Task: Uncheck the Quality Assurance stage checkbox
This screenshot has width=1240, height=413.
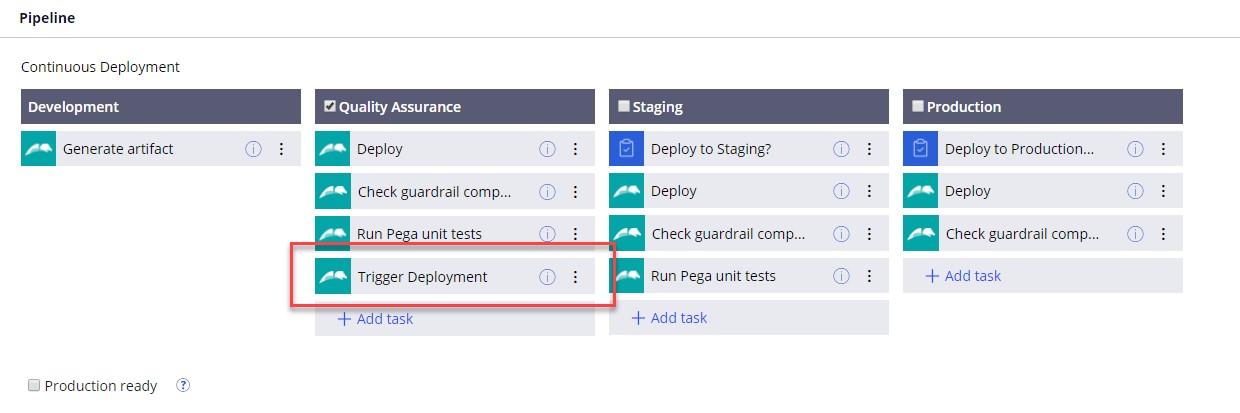Action: point(330,106)
